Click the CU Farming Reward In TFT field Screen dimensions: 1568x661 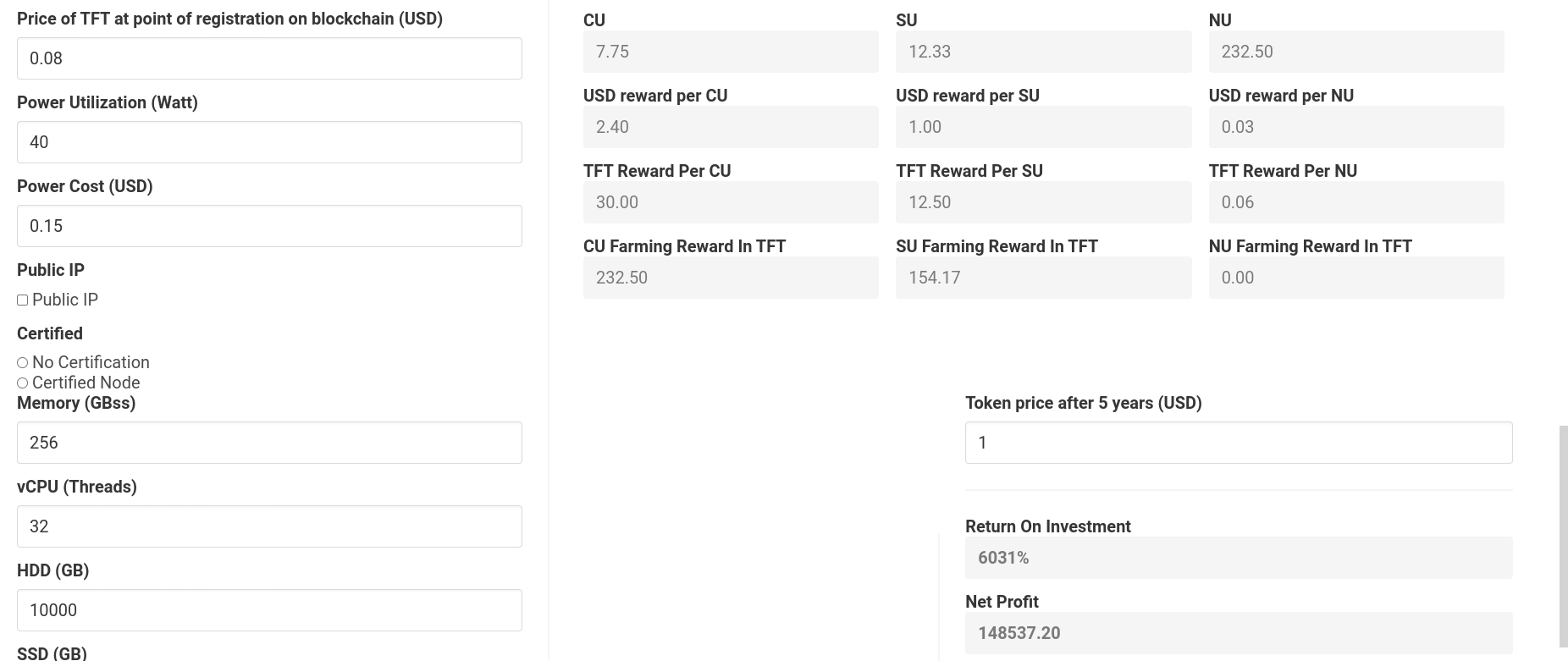[x=730, y=277]
